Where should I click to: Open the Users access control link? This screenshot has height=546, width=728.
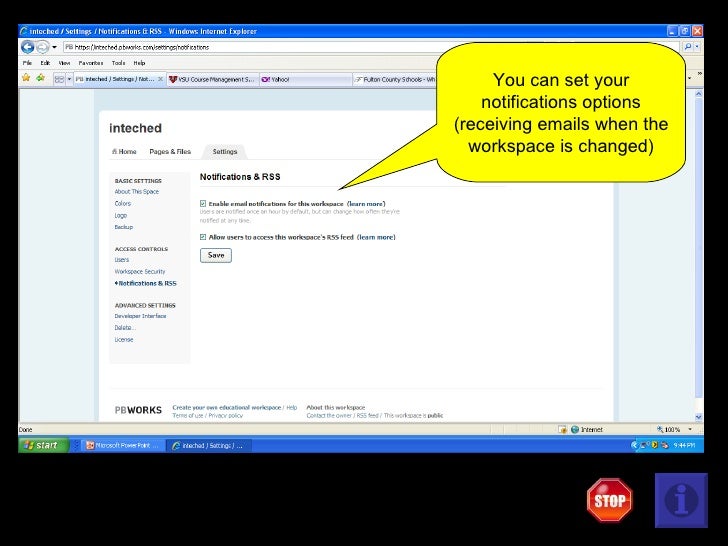coord(122,260)
